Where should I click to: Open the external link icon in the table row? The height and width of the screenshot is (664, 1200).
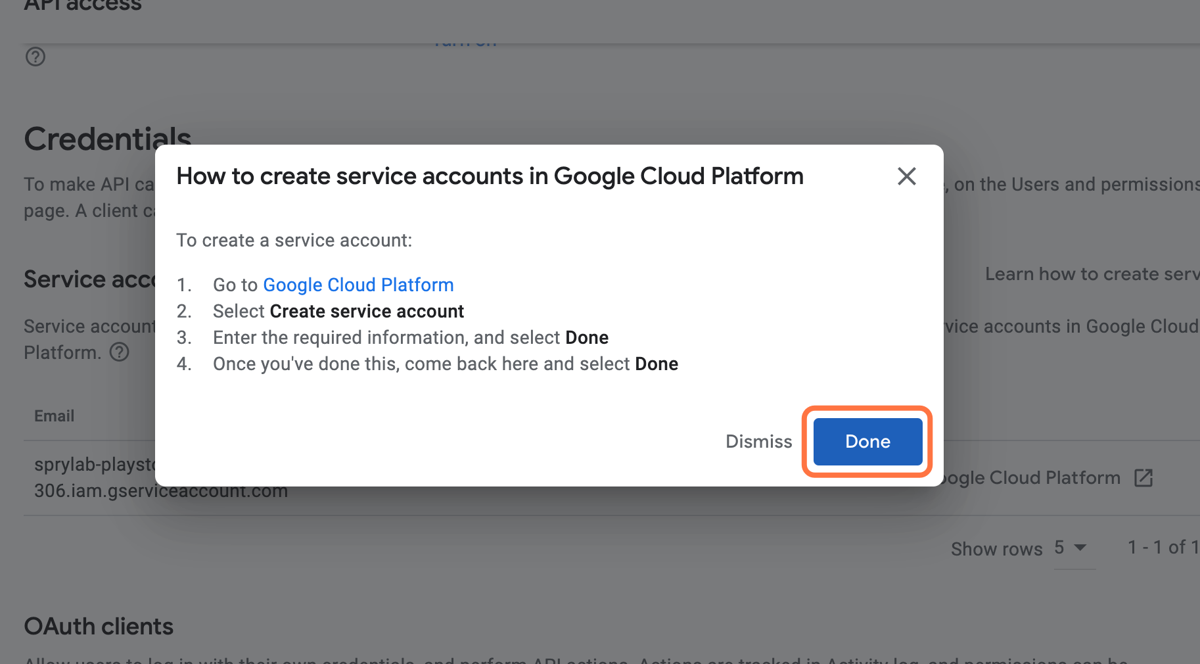(x=1143, y=478)
